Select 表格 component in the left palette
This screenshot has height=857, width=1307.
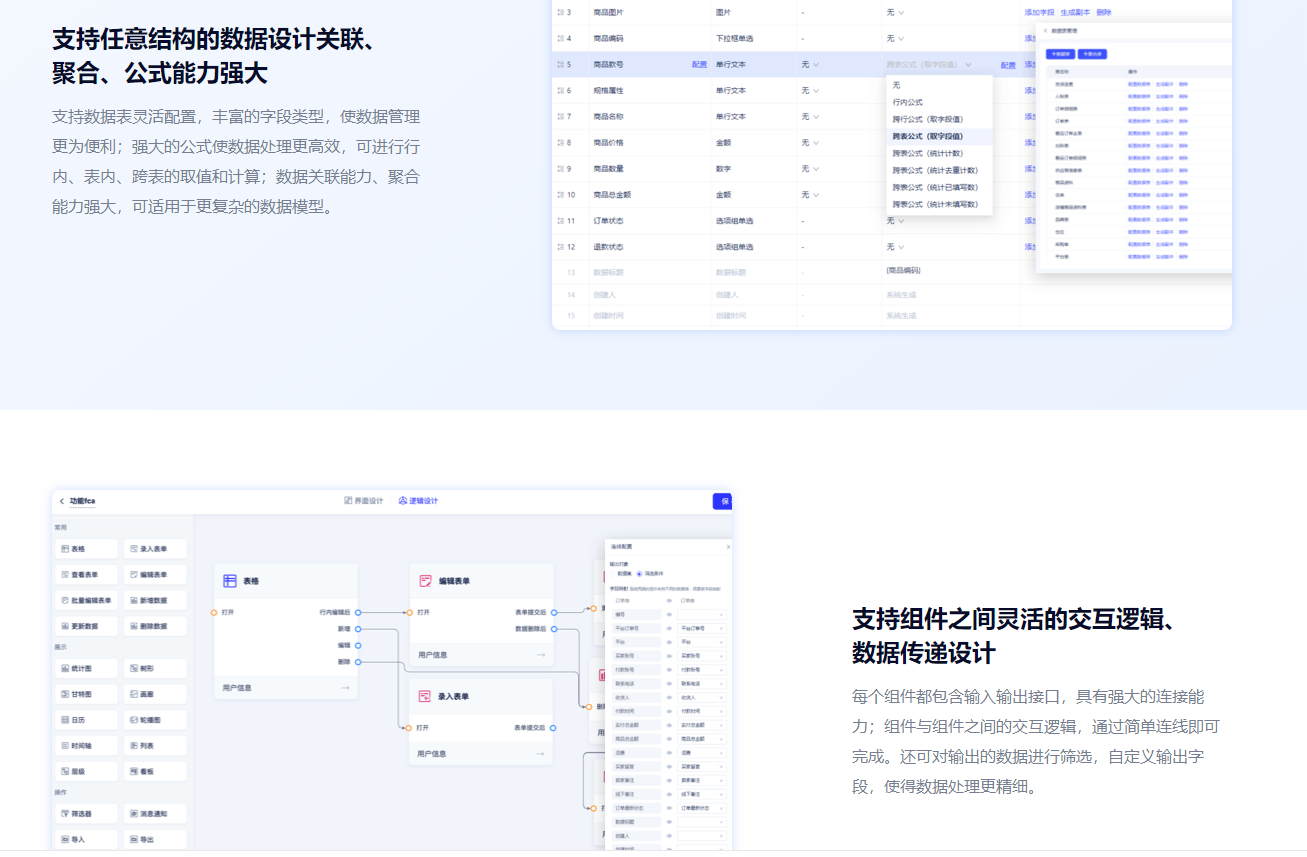tap(86, 549)
